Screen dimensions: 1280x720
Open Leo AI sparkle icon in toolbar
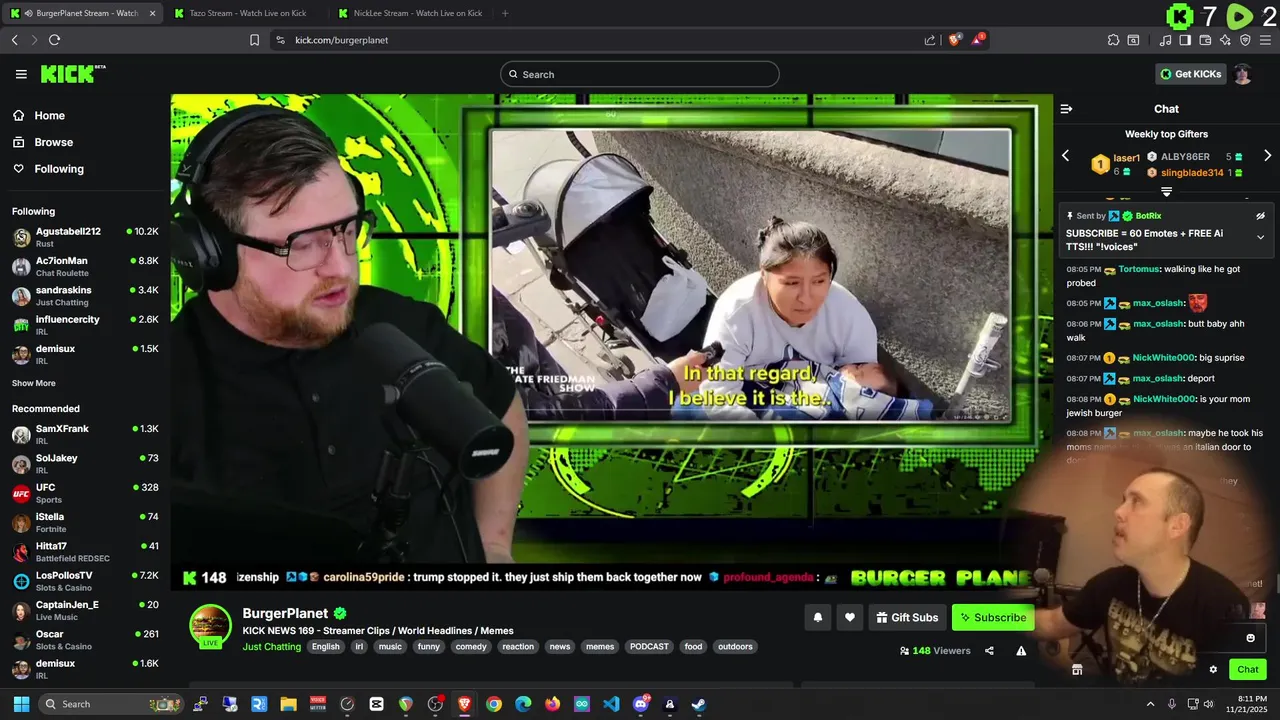coord(1225,40)
